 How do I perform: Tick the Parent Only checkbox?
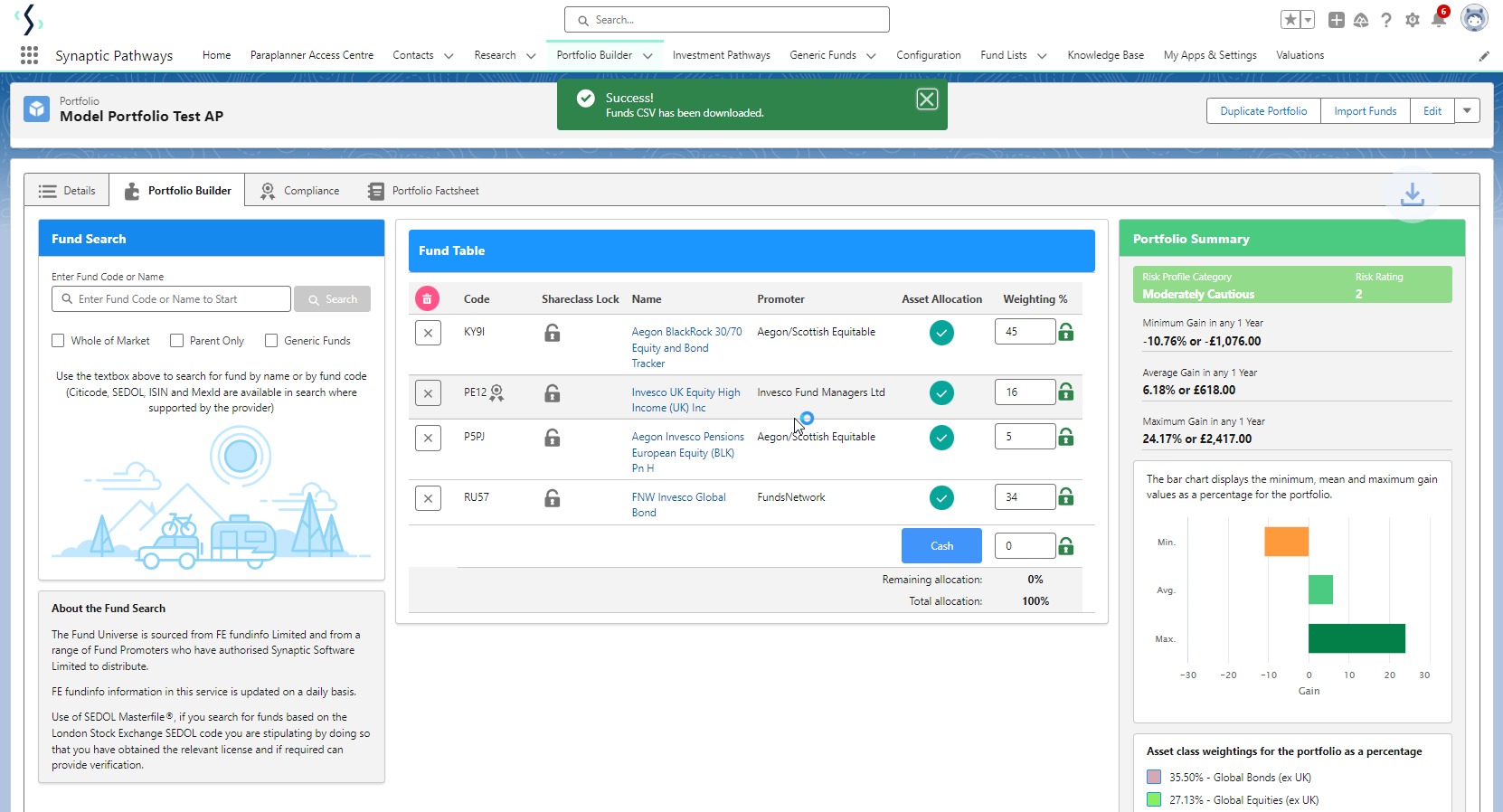(x=177, y=341)
